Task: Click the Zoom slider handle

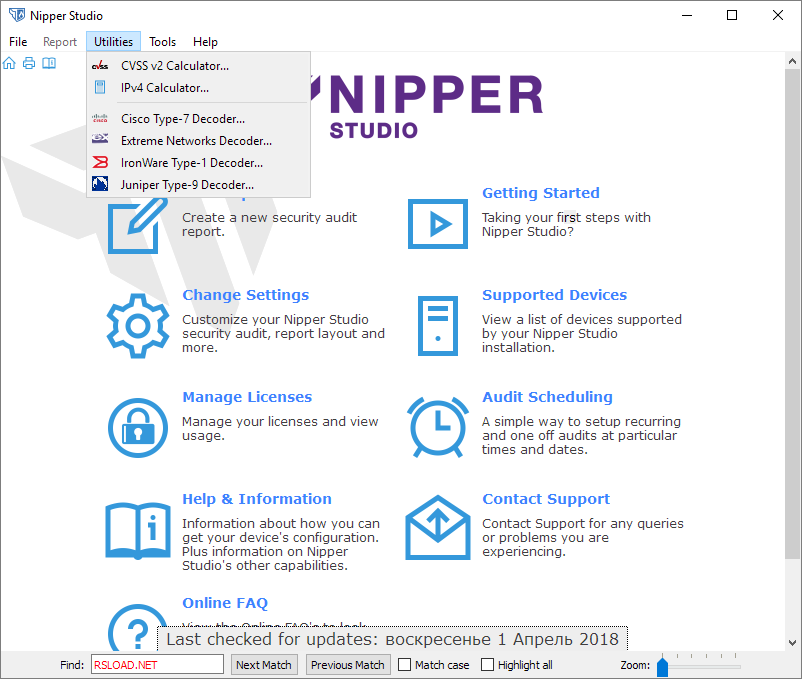Action: [662, 666]
